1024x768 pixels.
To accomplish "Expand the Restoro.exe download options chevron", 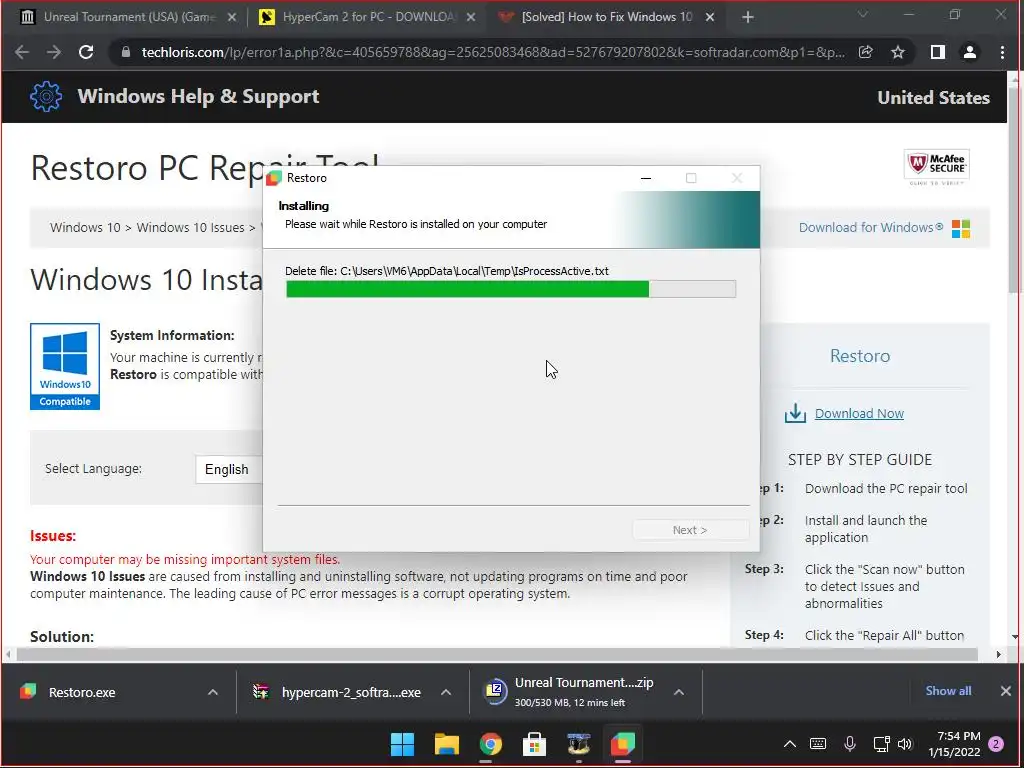I will click(212, 692).
